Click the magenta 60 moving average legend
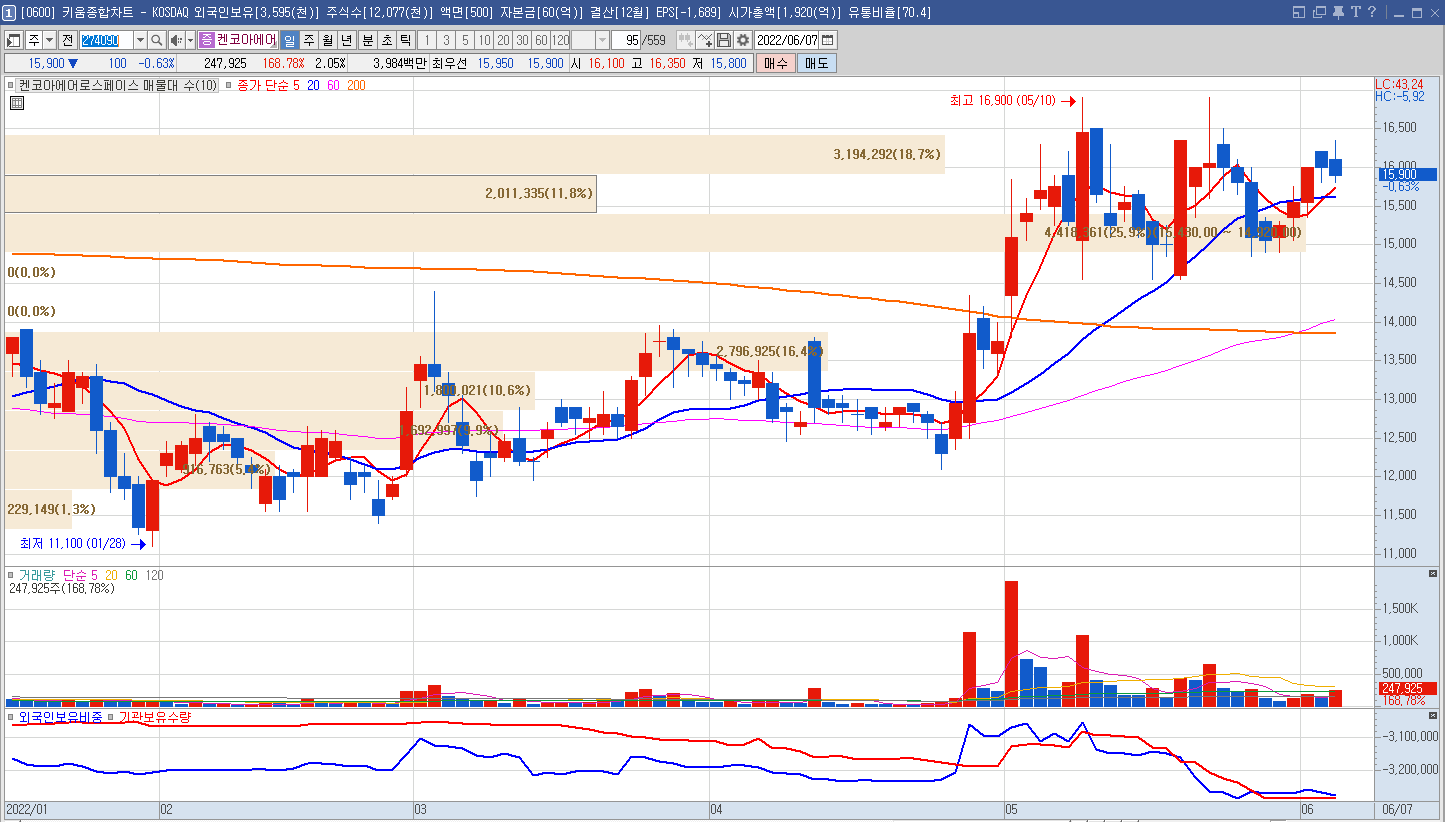Screen dimensions: 1445x822 (x=333, y=86)
